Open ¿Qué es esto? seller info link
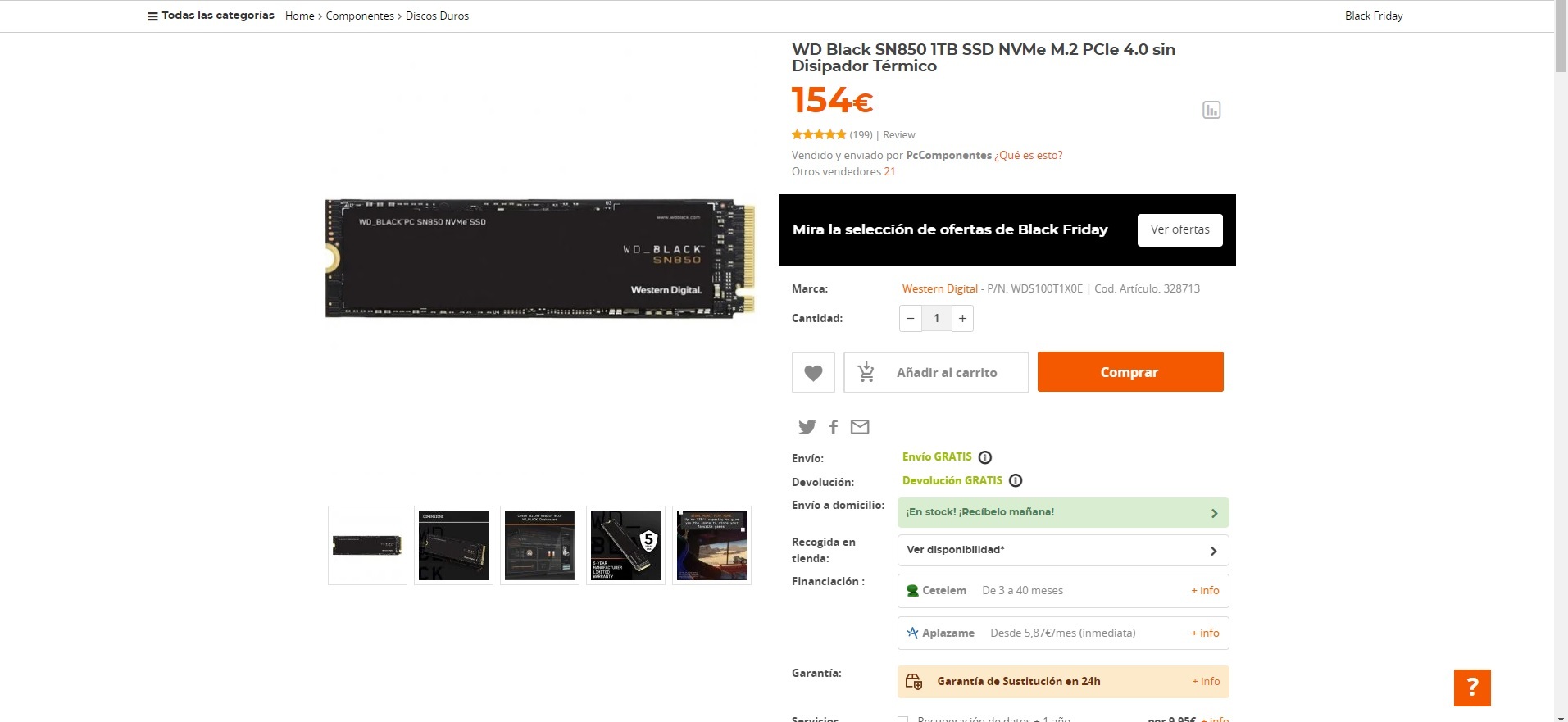Screen dimensions: 1568x722 pyautogui.click(x=1029, y=155)
